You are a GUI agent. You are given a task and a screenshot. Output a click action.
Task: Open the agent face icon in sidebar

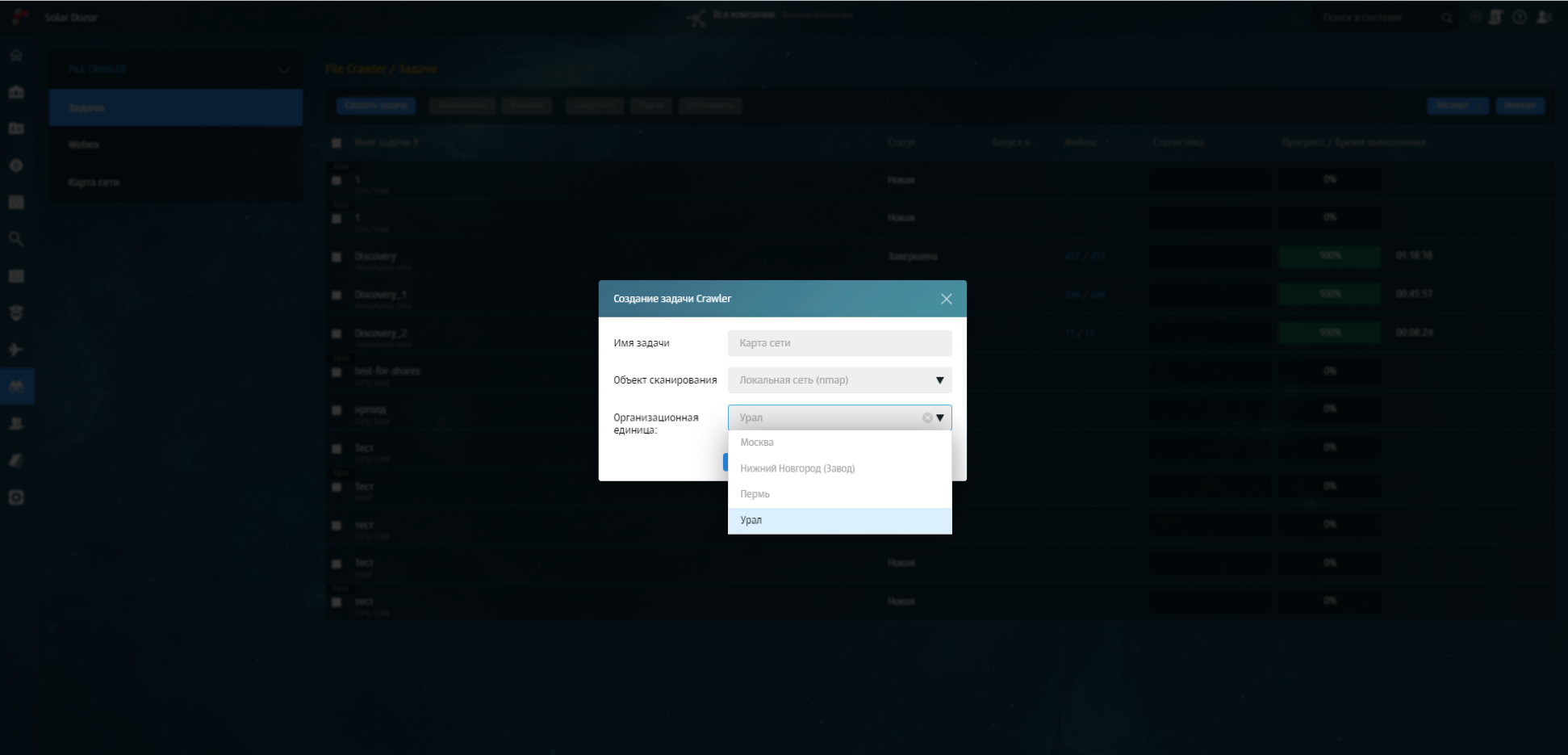pos(16,312)
